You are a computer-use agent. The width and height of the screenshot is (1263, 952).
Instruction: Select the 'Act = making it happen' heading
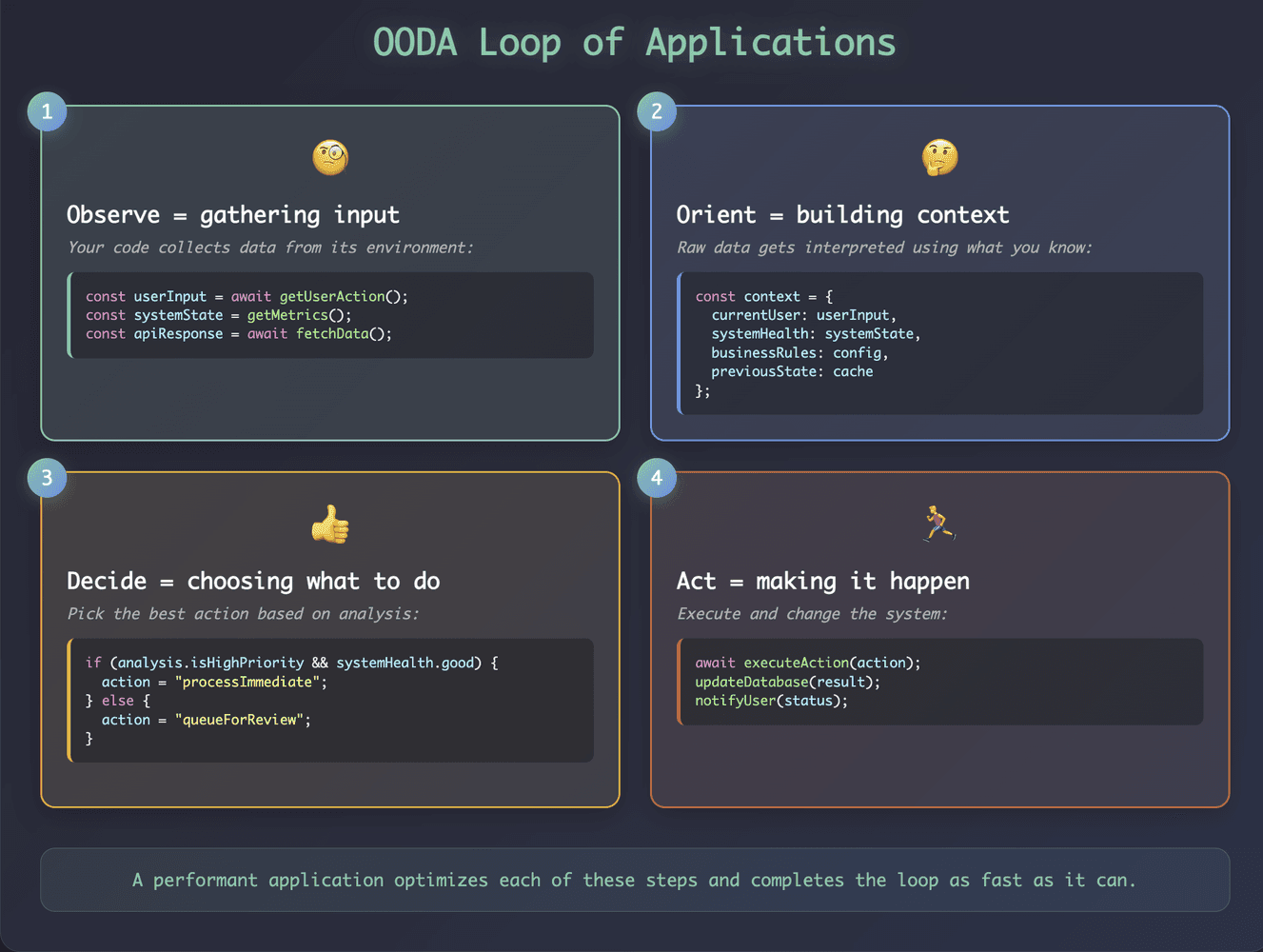click(x=822, y=582)
